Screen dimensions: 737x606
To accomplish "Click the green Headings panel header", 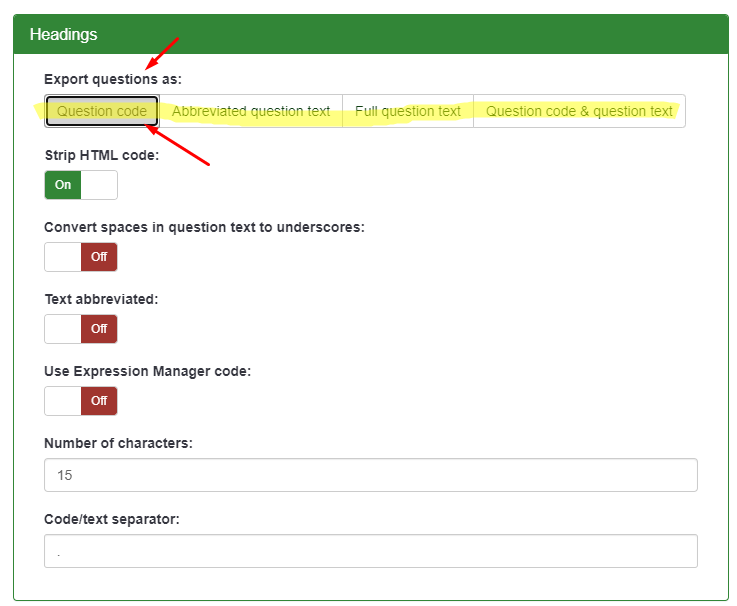I will coord(370,34).
